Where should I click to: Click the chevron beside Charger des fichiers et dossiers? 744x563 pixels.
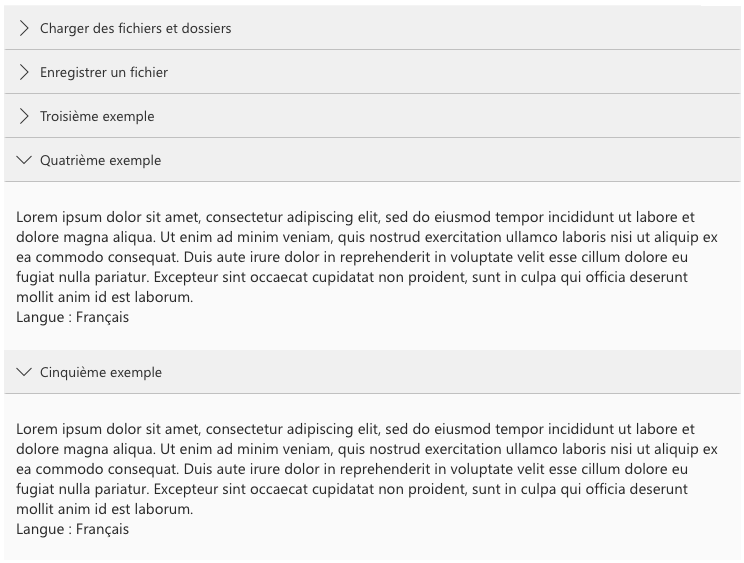[24, 28]
